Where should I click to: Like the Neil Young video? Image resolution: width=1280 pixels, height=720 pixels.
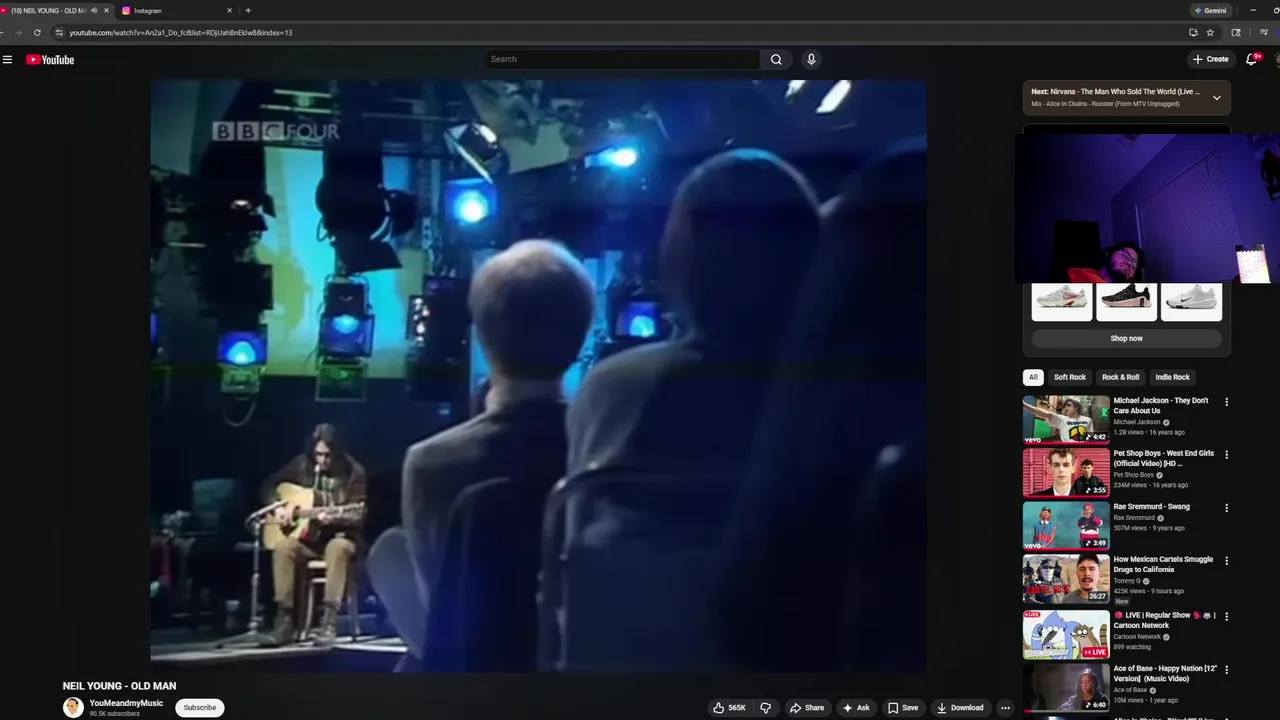tap(729, 707)
